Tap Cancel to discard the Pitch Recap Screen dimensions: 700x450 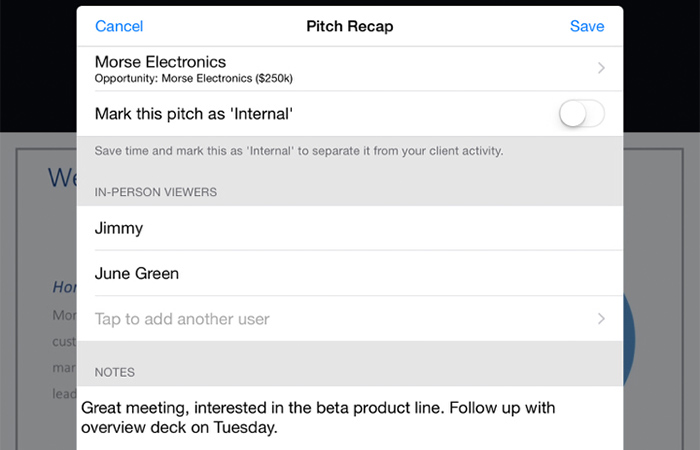point(119,26)
